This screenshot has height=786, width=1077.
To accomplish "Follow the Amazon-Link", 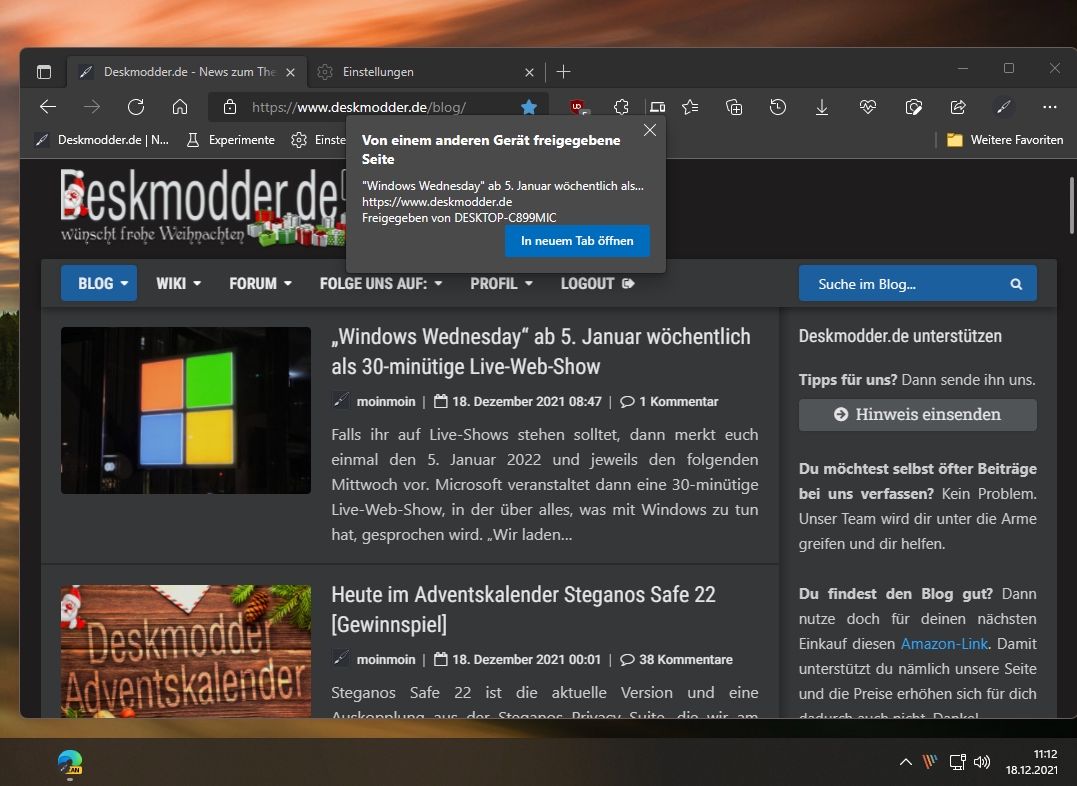I will (944, 644).
